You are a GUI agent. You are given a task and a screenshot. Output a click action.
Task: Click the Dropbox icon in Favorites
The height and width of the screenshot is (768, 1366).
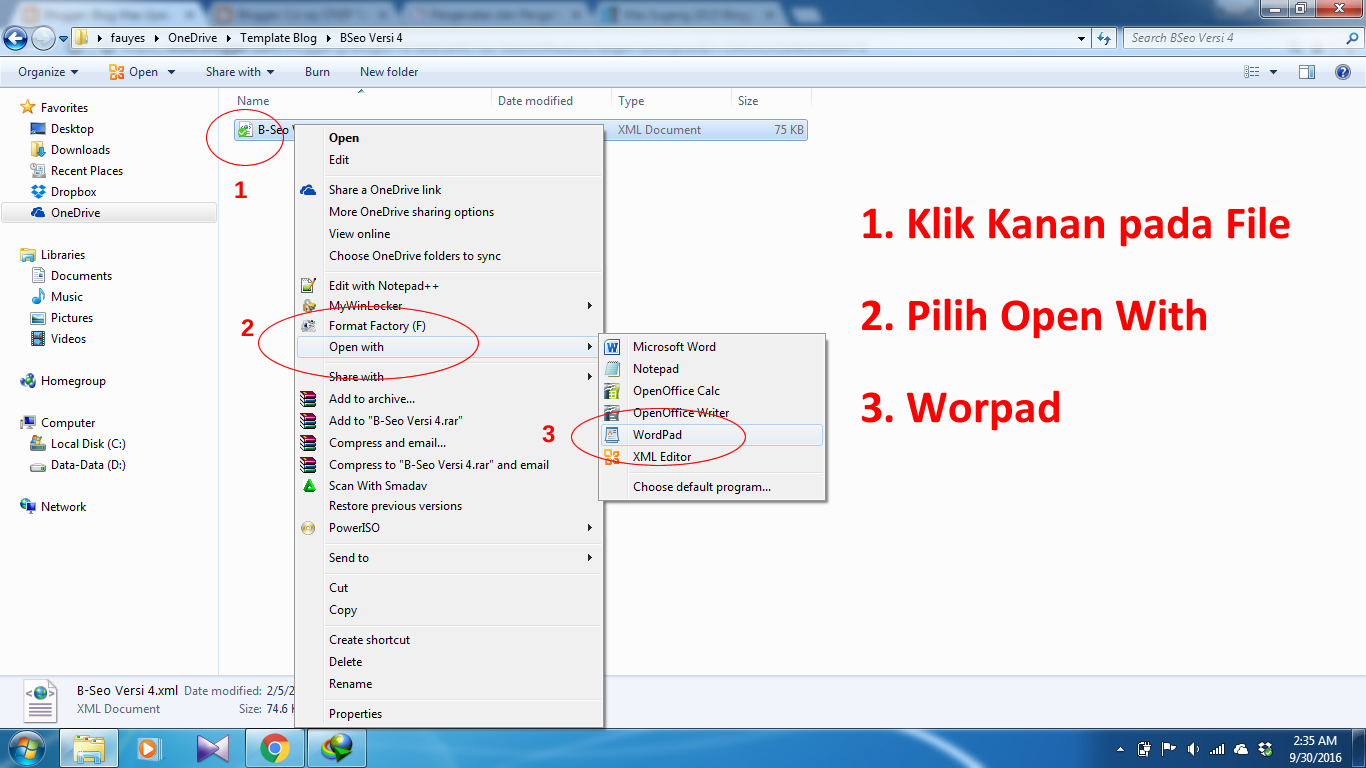point(38,192)
